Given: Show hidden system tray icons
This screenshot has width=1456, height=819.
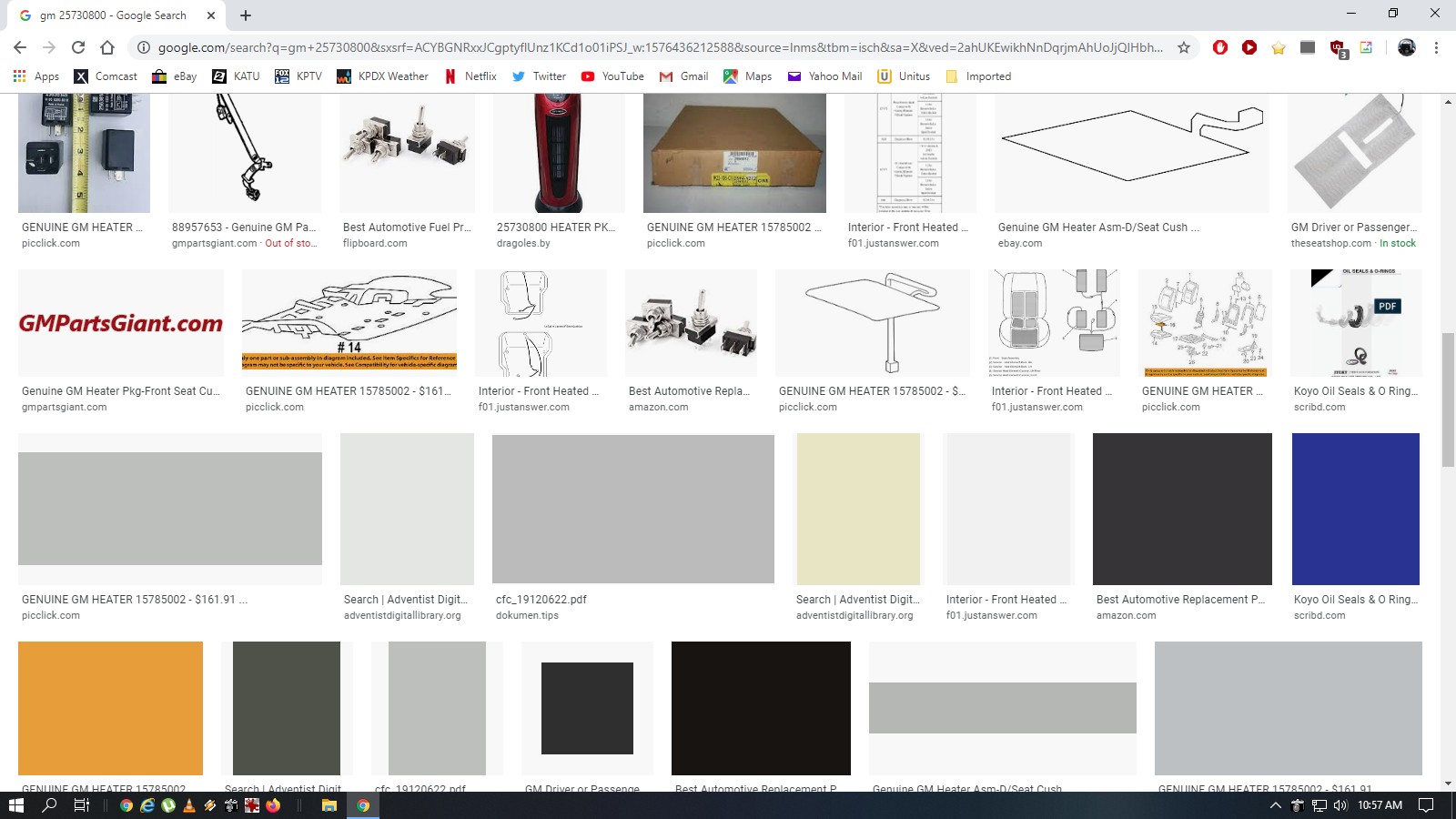Looking at the screenshot, I should pyautogui.click(x=1276, y=805).
